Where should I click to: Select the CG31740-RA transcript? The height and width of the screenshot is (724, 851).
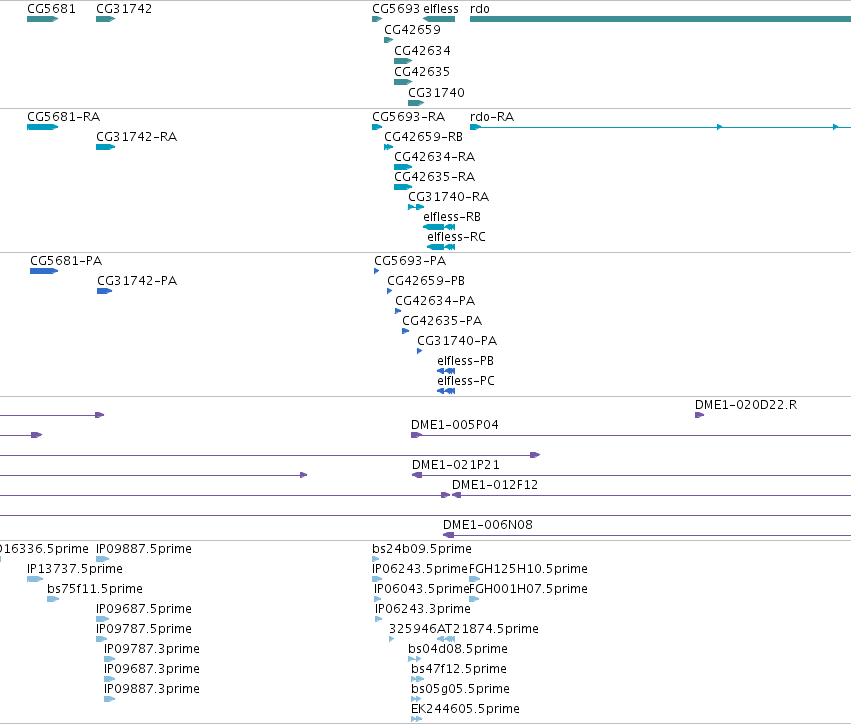[x=416, y=207]
